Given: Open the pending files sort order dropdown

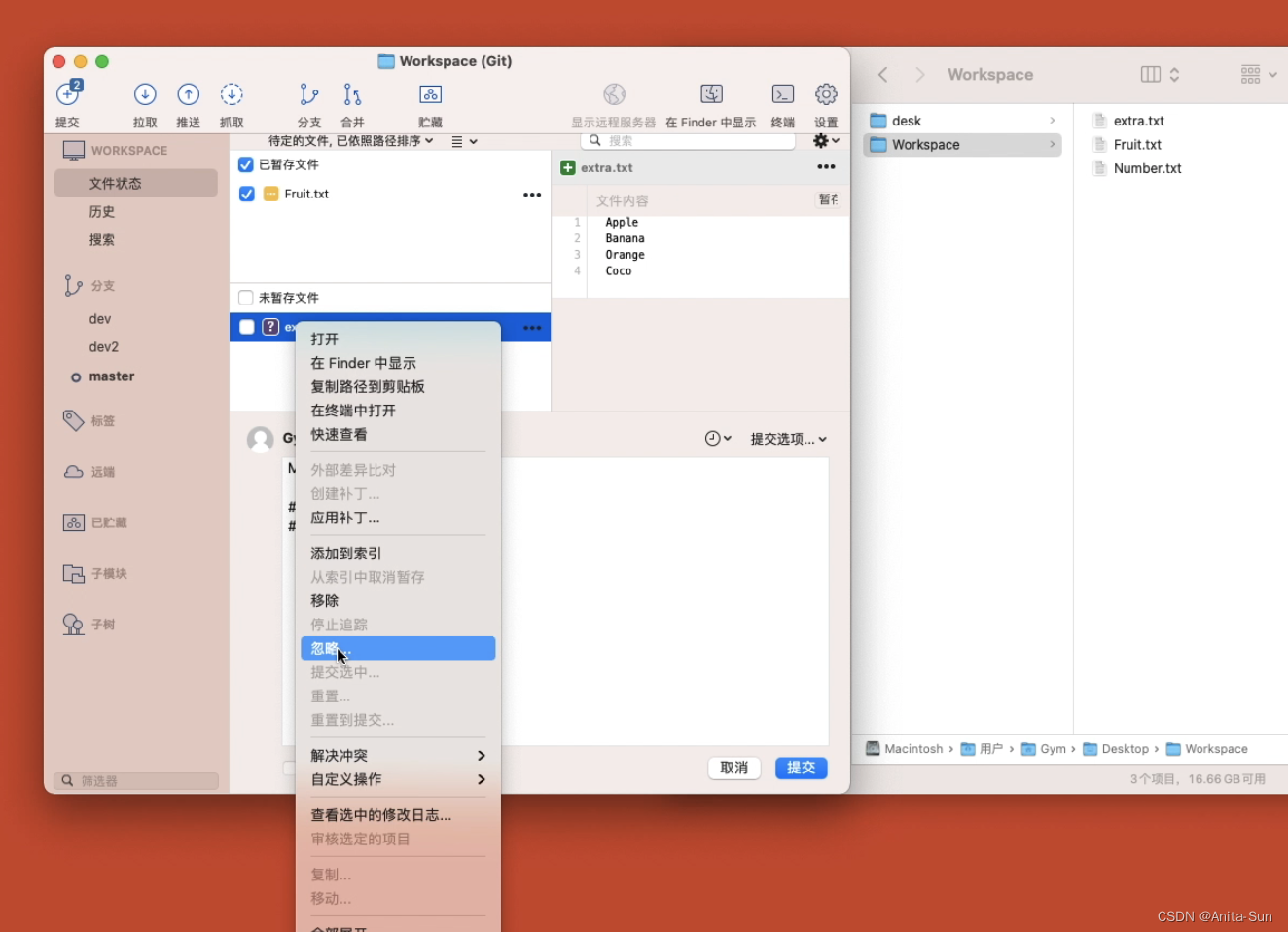Looking at the screenshot, I should click(350, 141).
